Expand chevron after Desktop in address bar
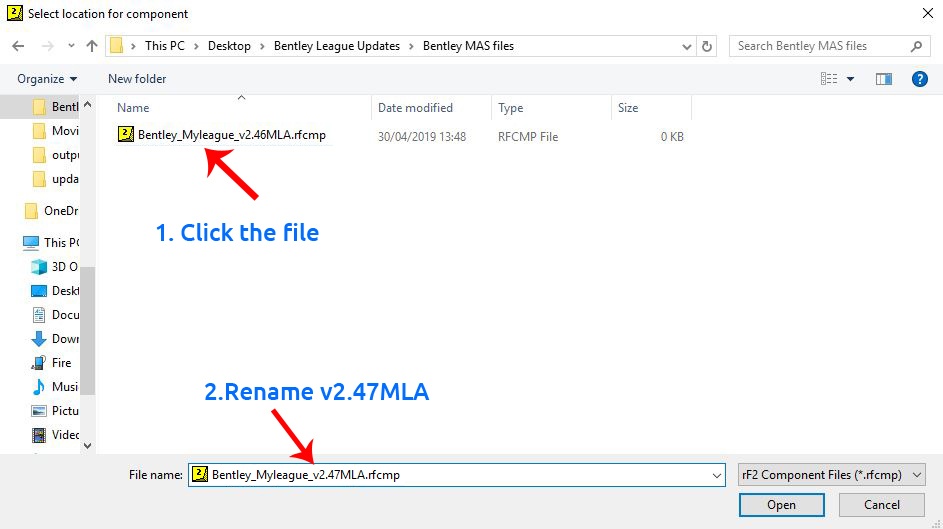Image resolution: width=943 pixels, height=529 pixels. click(x=262, y=46)
